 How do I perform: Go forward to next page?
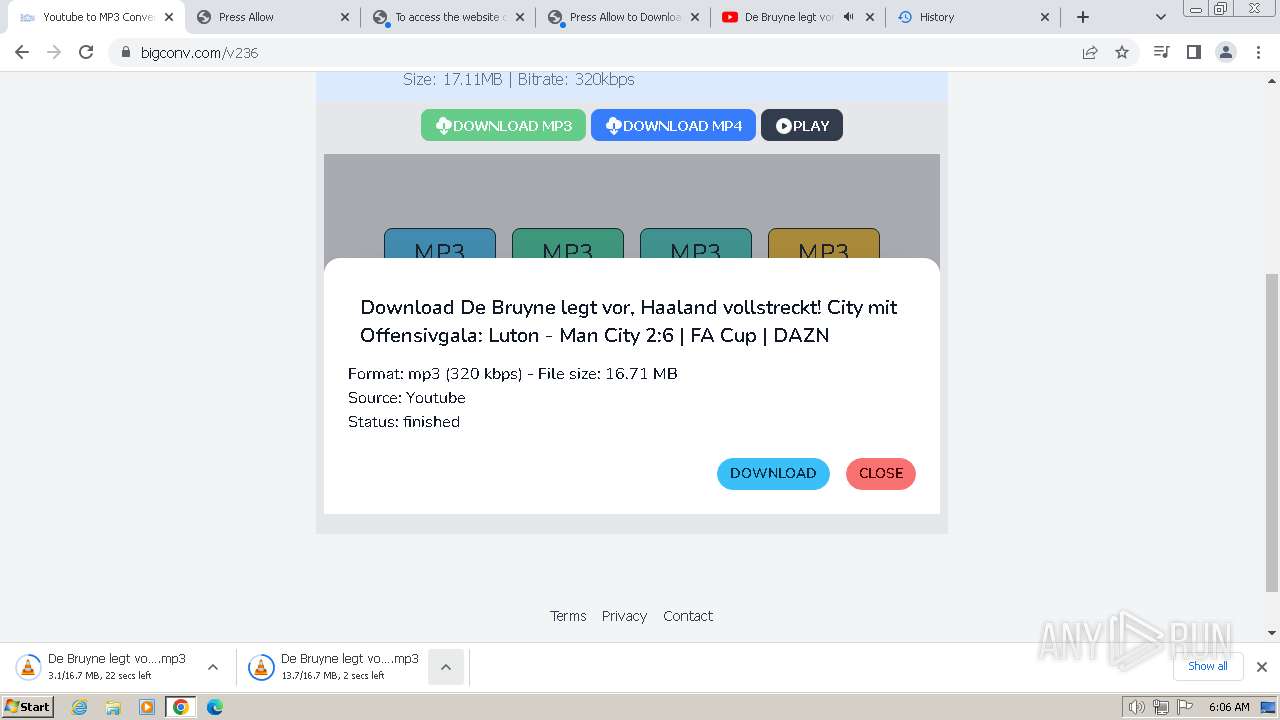coord(54,52)
